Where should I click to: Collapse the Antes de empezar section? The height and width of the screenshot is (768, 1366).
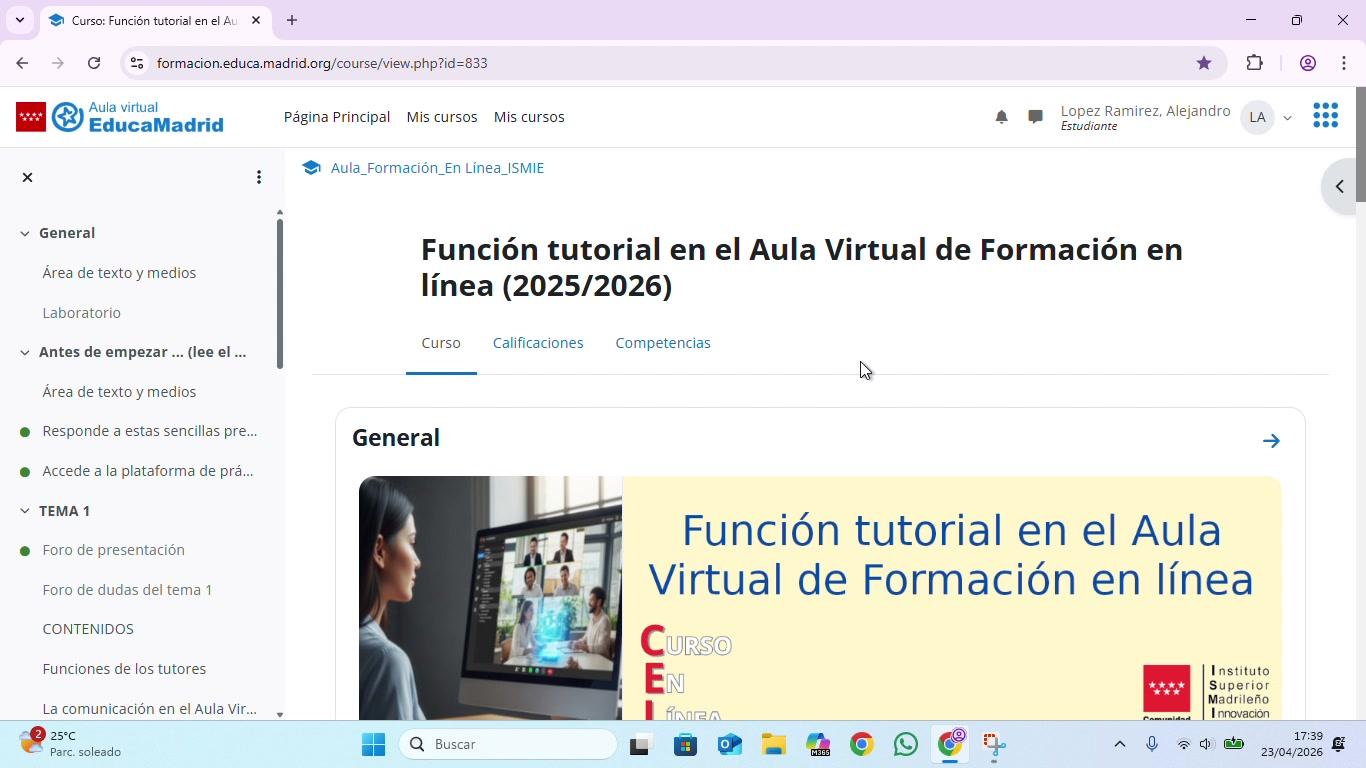coord(25,352)
